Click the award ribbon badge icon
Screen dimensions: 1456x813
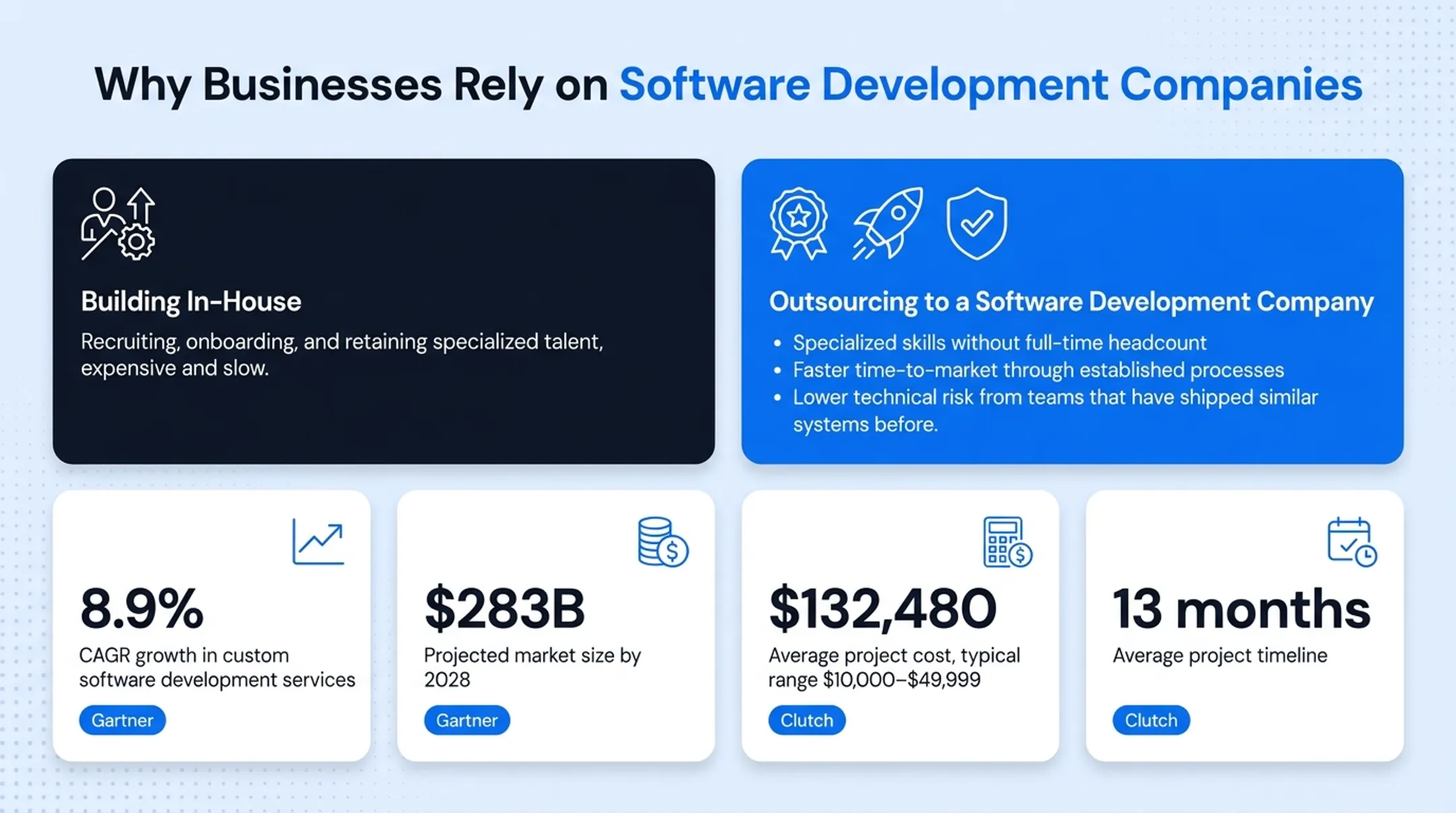(799, 223)
